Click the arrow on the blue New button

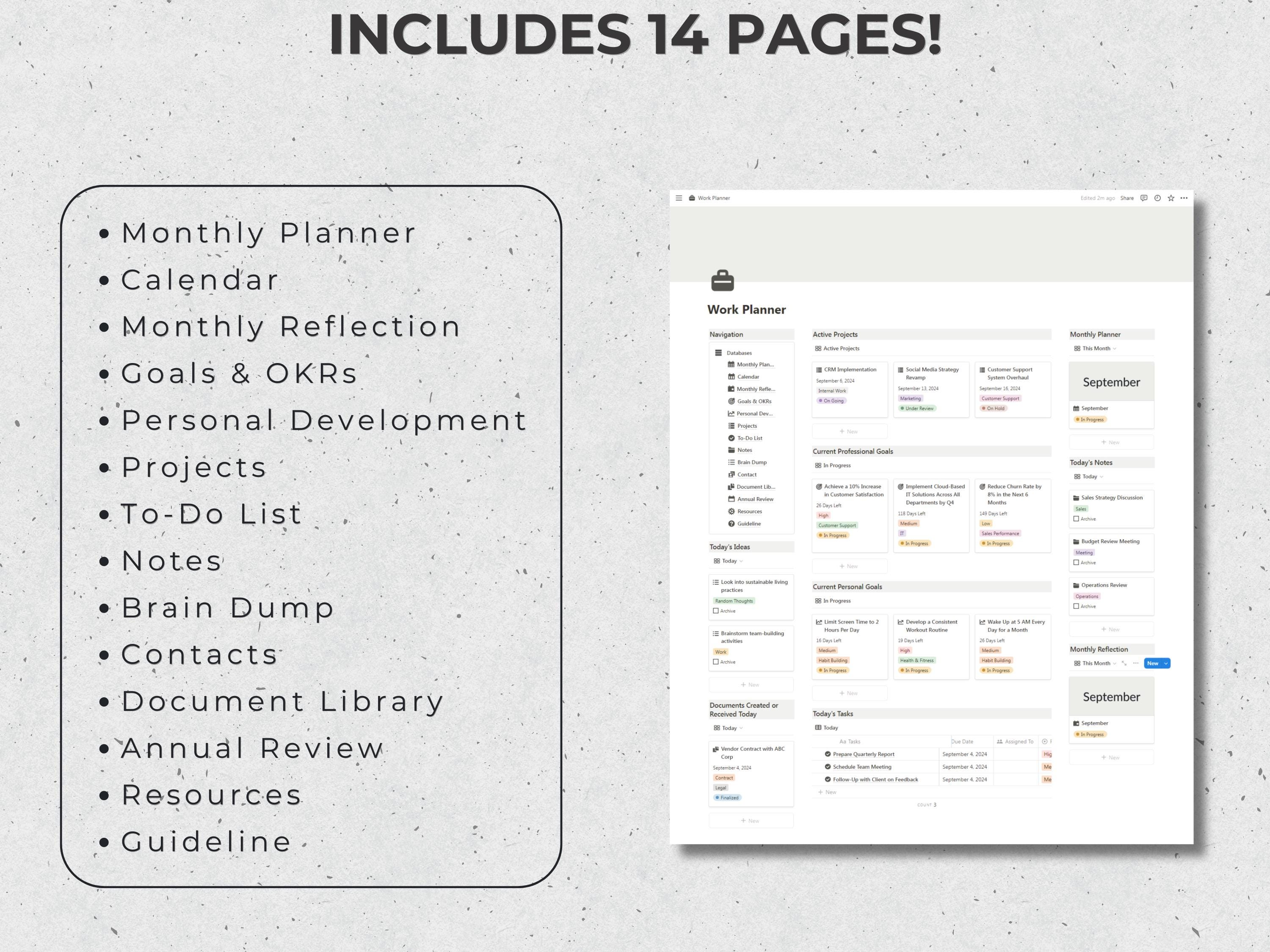[x=1166, y=663]
